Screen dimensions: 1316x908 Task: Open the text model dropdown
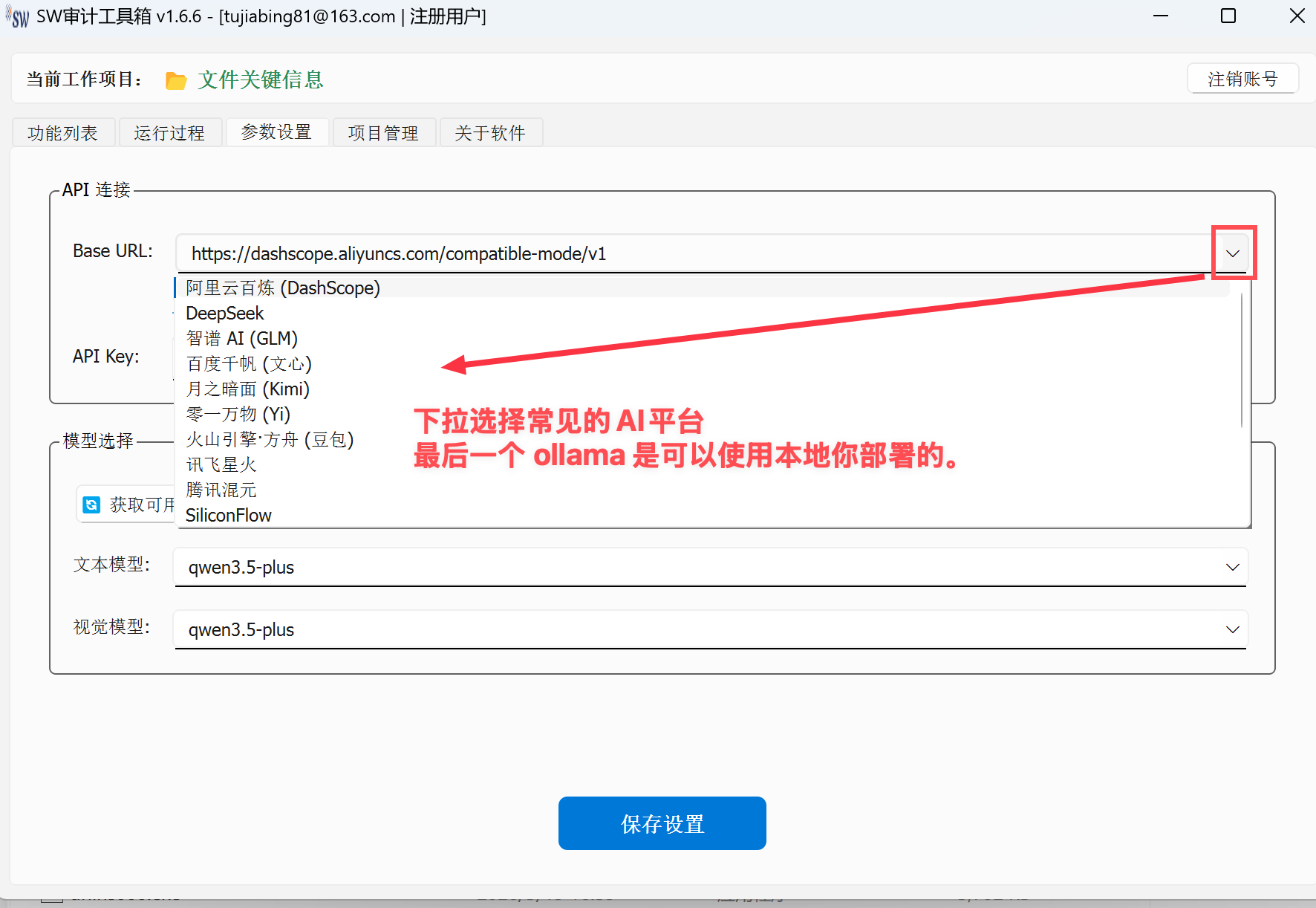1232,567
